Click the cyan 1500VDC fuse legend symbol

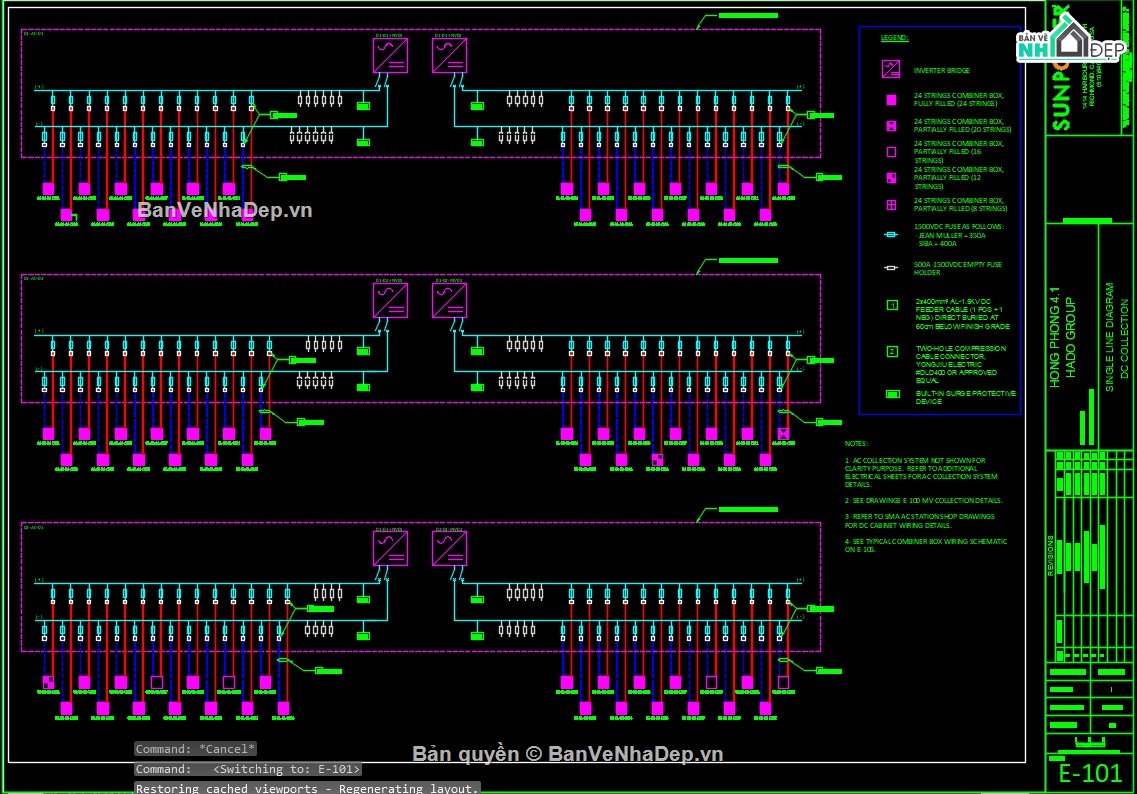pyautogui.click(x=890, y=235)
